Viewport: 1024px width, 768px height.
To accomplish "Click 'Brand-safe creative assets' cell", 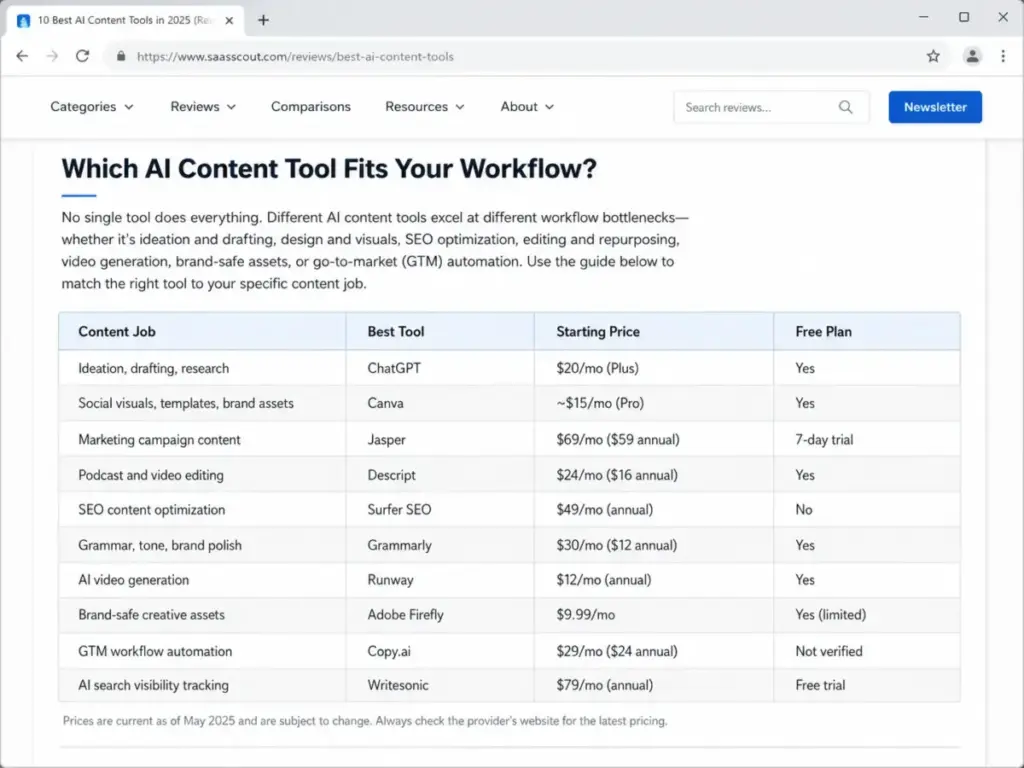I will point(202,615).
